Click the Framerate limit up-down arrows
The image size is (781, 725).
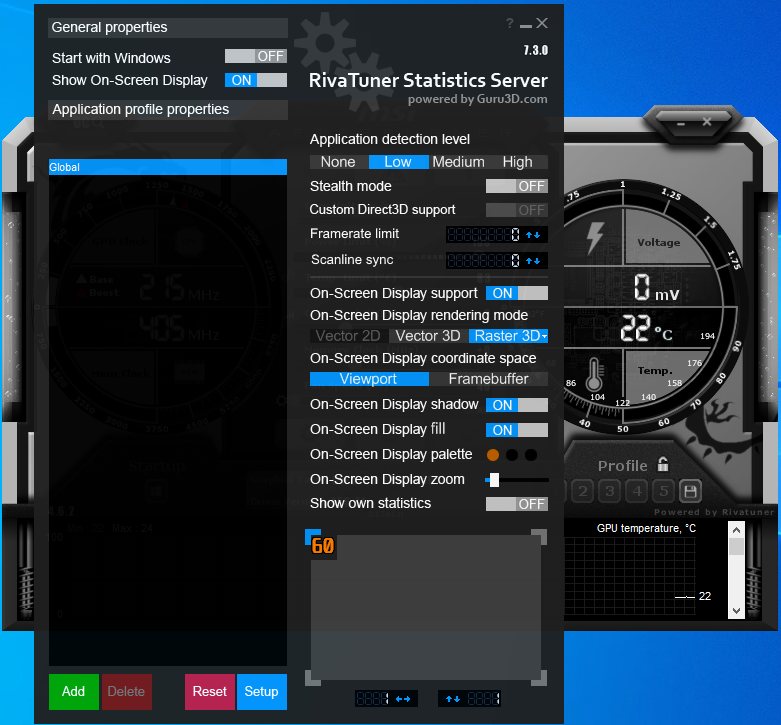click(x=533, y=235)
